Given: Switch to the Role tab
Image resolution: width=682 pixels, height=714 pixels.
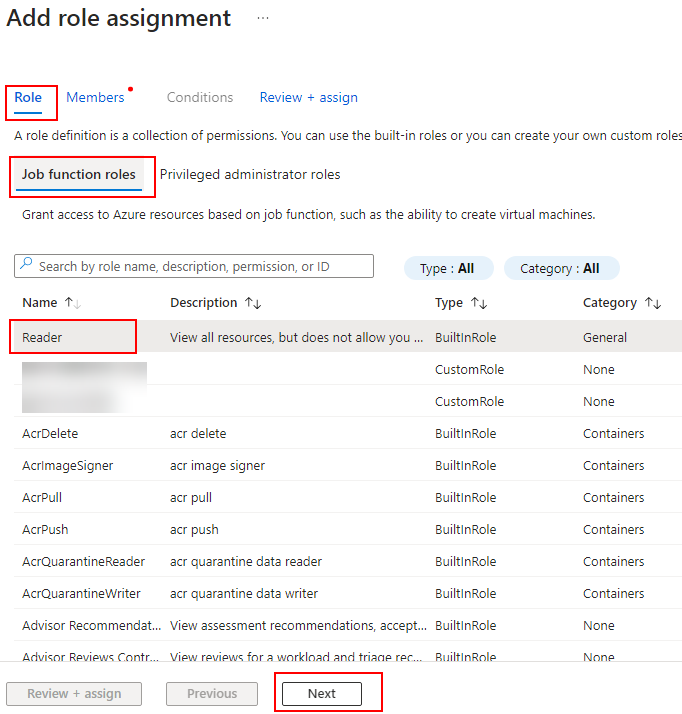Looking at the screenshot, I should (28, 97).
